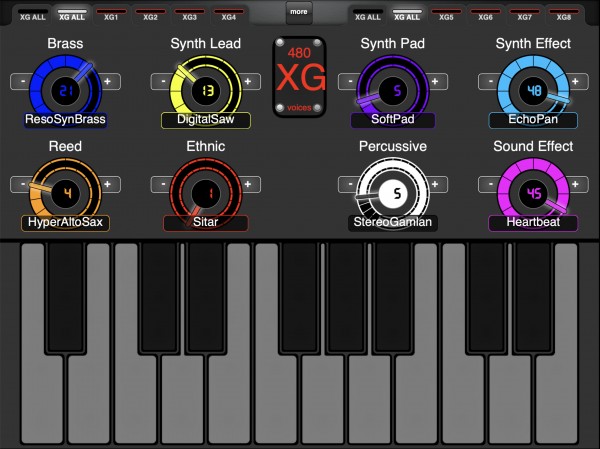Click the light blue Synth Effect dial
This screenshot has height=449, width=600.
(533, 91)
